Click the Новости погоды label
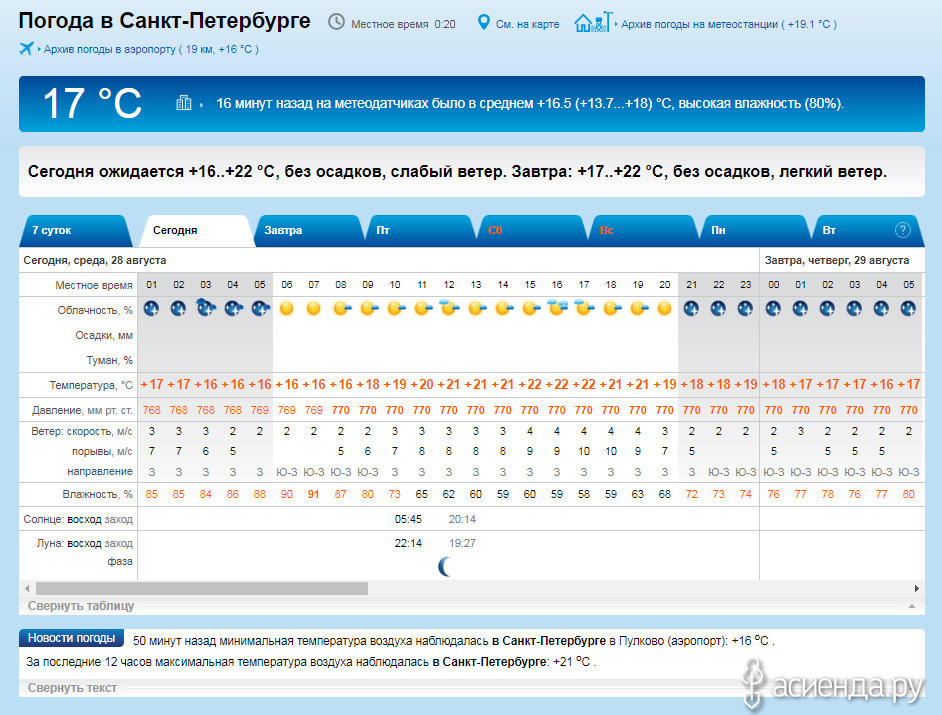 pyautogui.click(x=71, y=638)
